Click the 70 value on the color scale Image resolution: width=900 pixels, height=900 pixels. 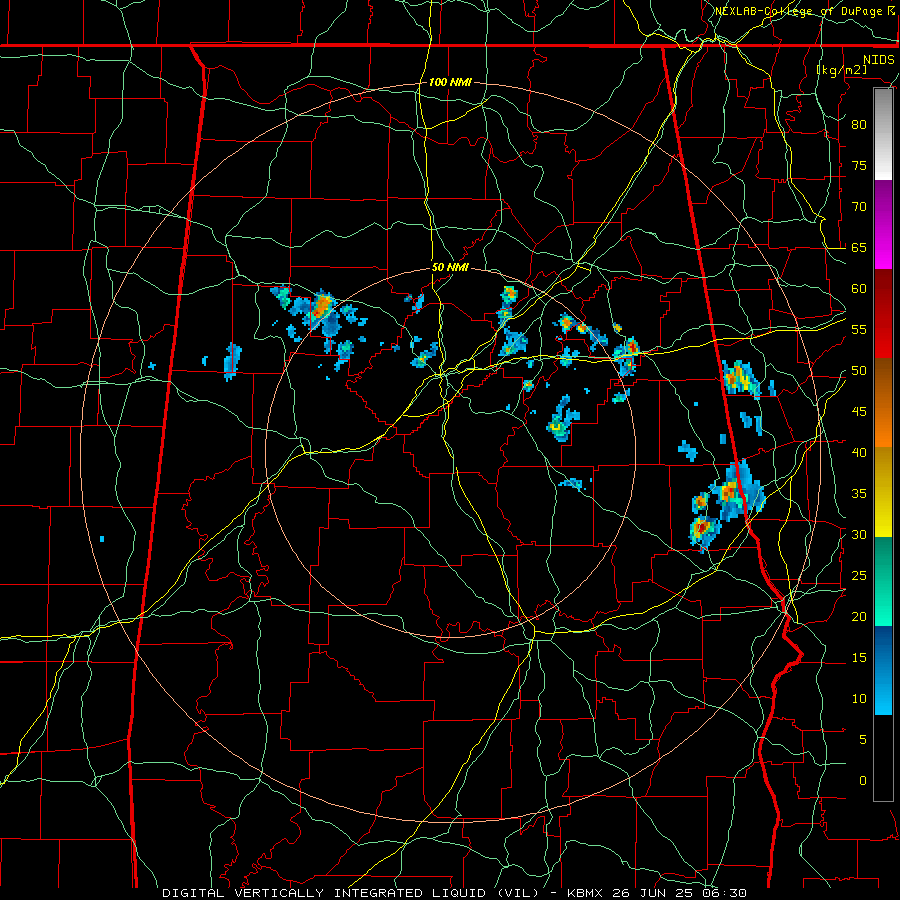(x=859, y=207)
